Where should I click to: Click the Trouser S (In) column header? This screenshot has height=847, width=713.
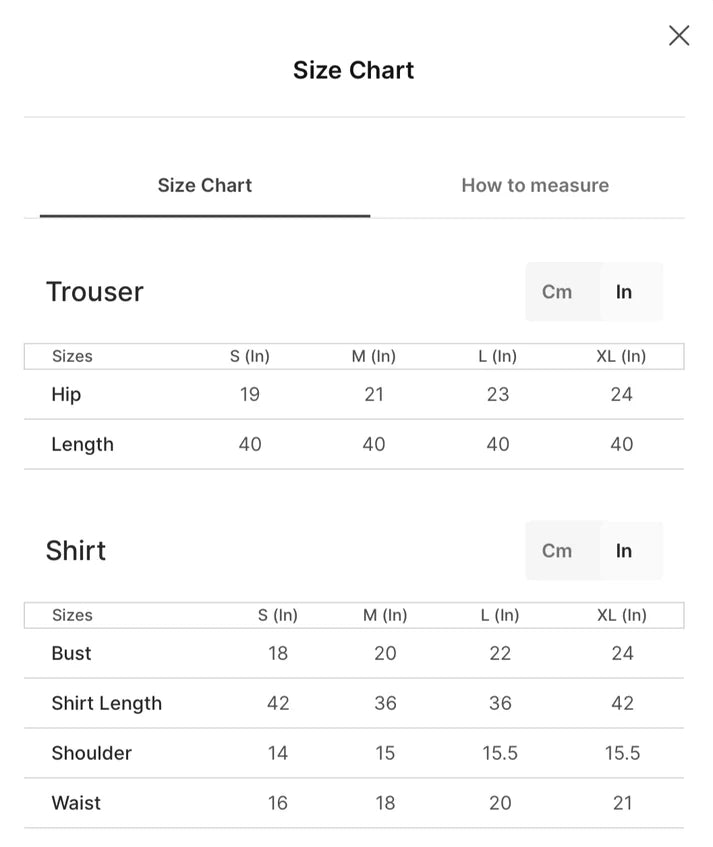coord(250,356)
